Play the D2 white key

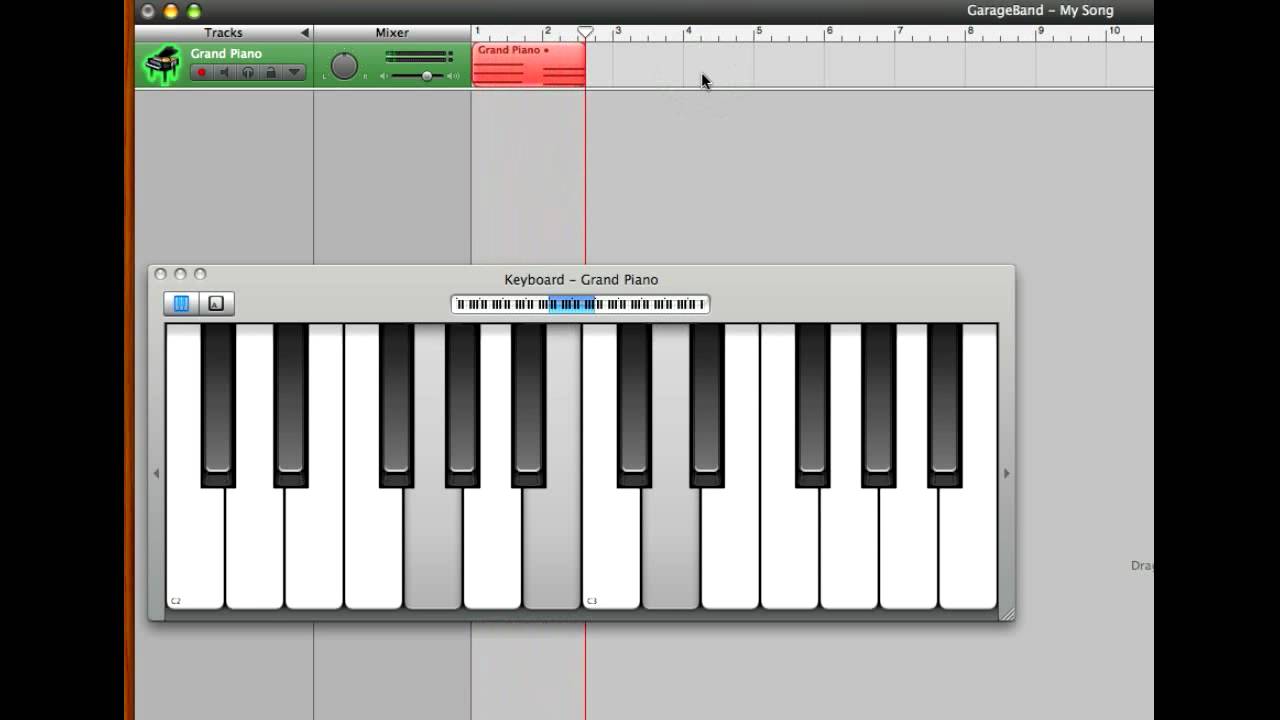click(x=254, y=550)
